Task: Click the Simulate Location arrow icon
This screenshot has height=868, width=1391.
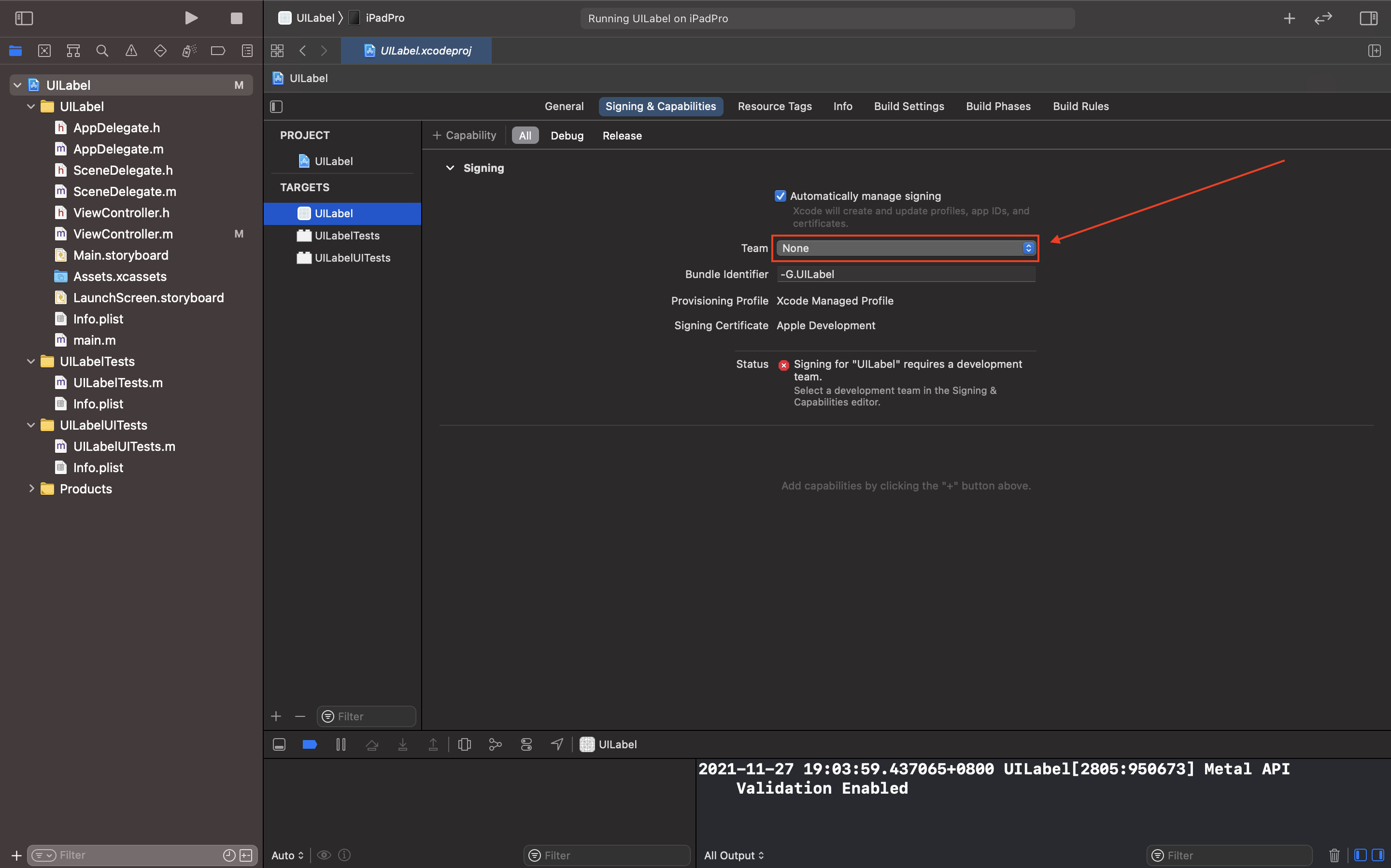Action: pos(556,744)
